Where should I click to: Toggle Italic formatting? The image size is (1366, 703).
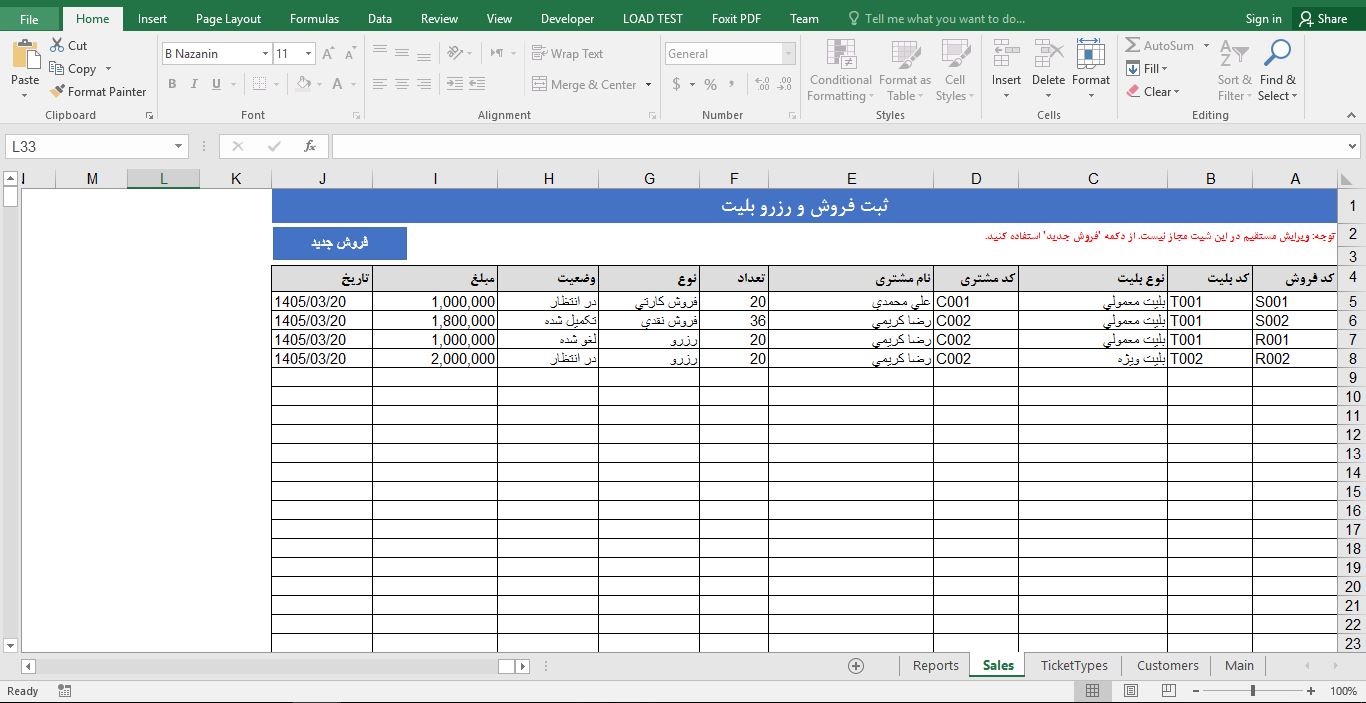(194, 84)
